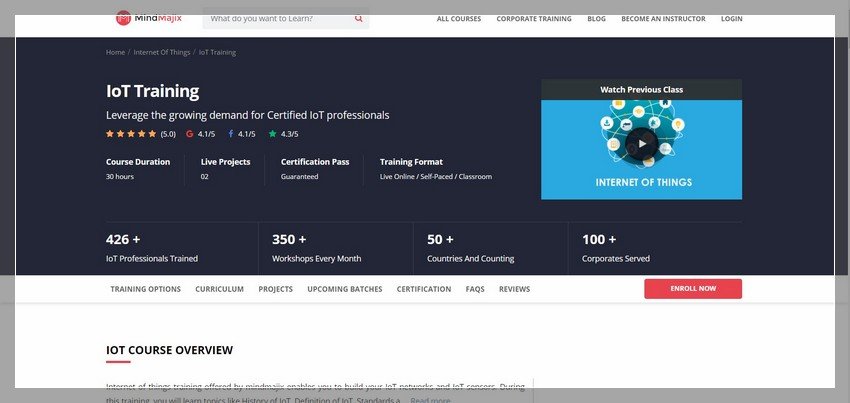The height and width of the screenshot is (403, 850).
Task: Jump to UPCOMING BATCHES section
Action: 345,289
